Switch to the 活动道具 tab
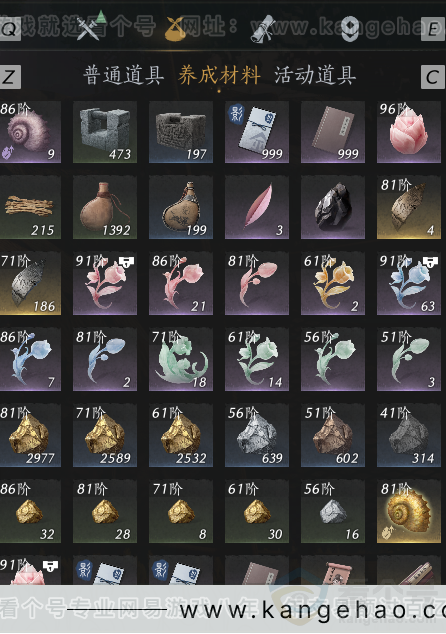446x634 pixels. [315, 76]
